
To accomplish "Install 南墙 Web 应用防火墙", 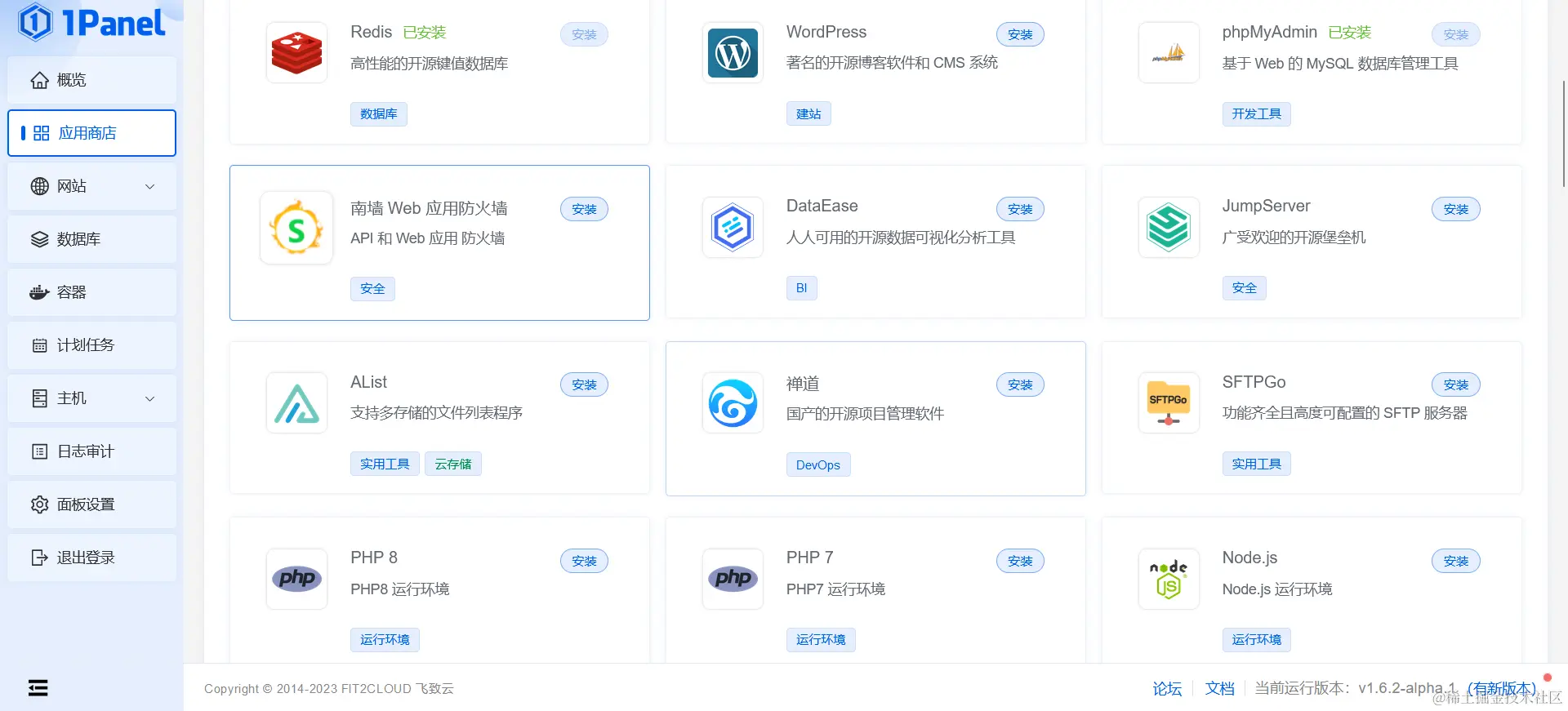I will [x=584, y=209].
